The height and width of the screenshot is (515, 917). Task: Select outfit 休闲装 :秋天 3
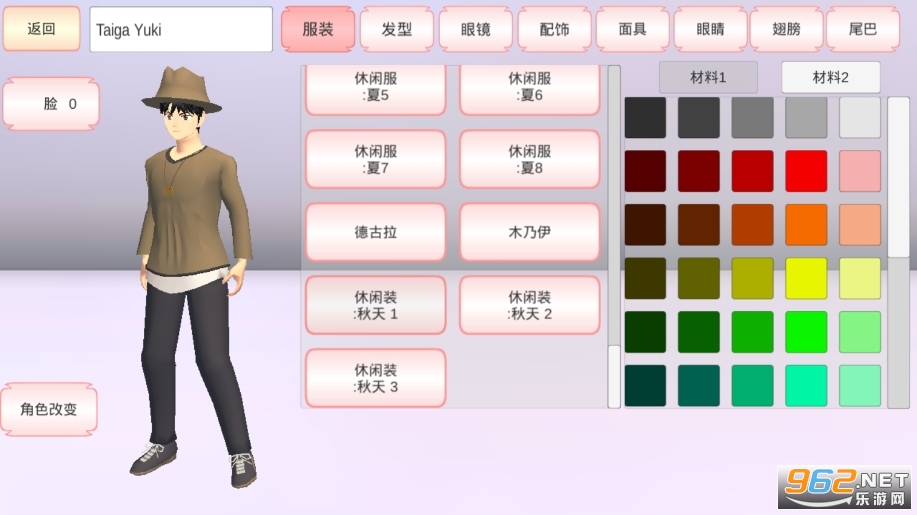pyautogui.click(x=375, y=378)
